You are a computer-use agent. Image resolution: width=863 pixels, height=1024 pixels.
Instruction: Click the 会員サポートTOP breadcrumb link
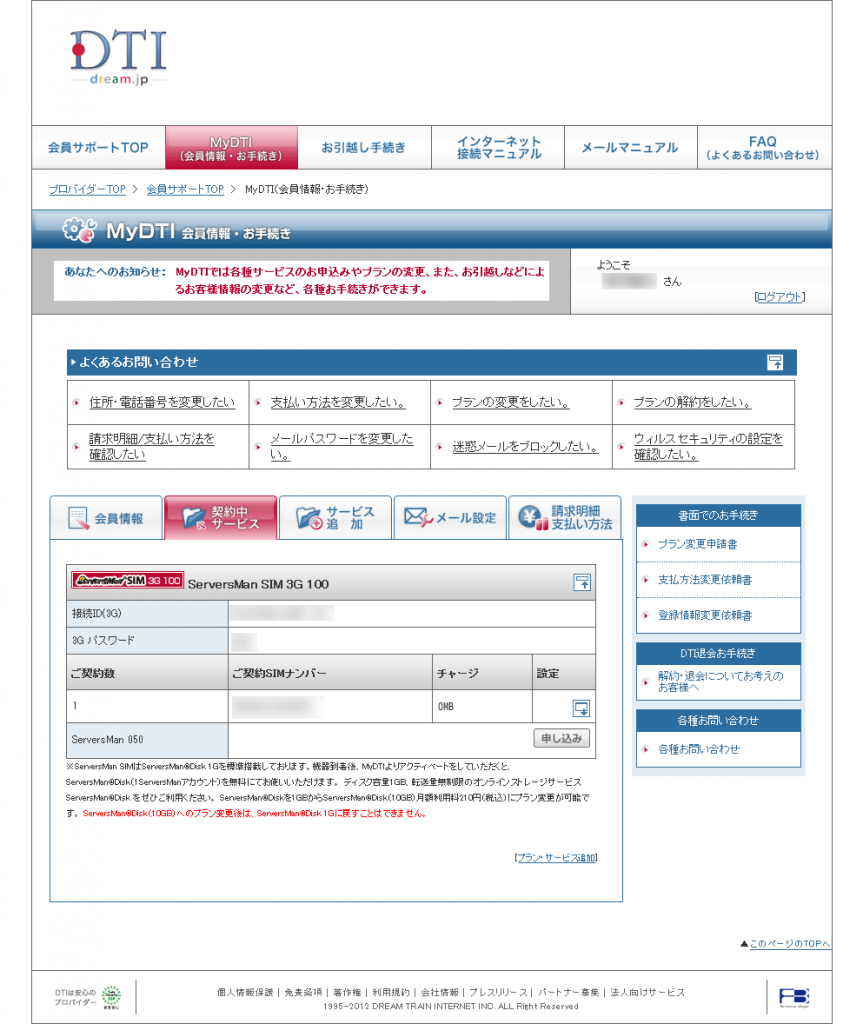[185, 189]
